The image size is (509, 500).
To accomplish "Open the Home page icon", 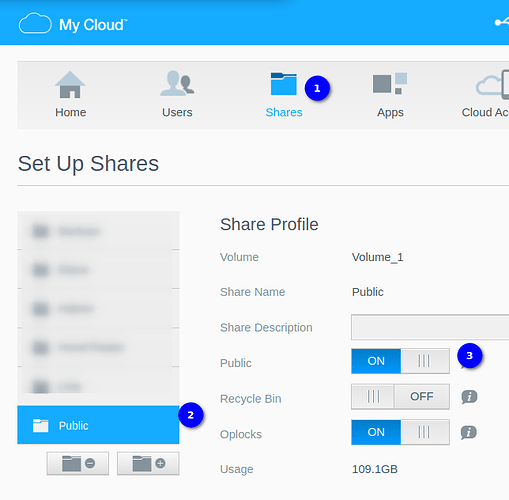I will [70, 85].
